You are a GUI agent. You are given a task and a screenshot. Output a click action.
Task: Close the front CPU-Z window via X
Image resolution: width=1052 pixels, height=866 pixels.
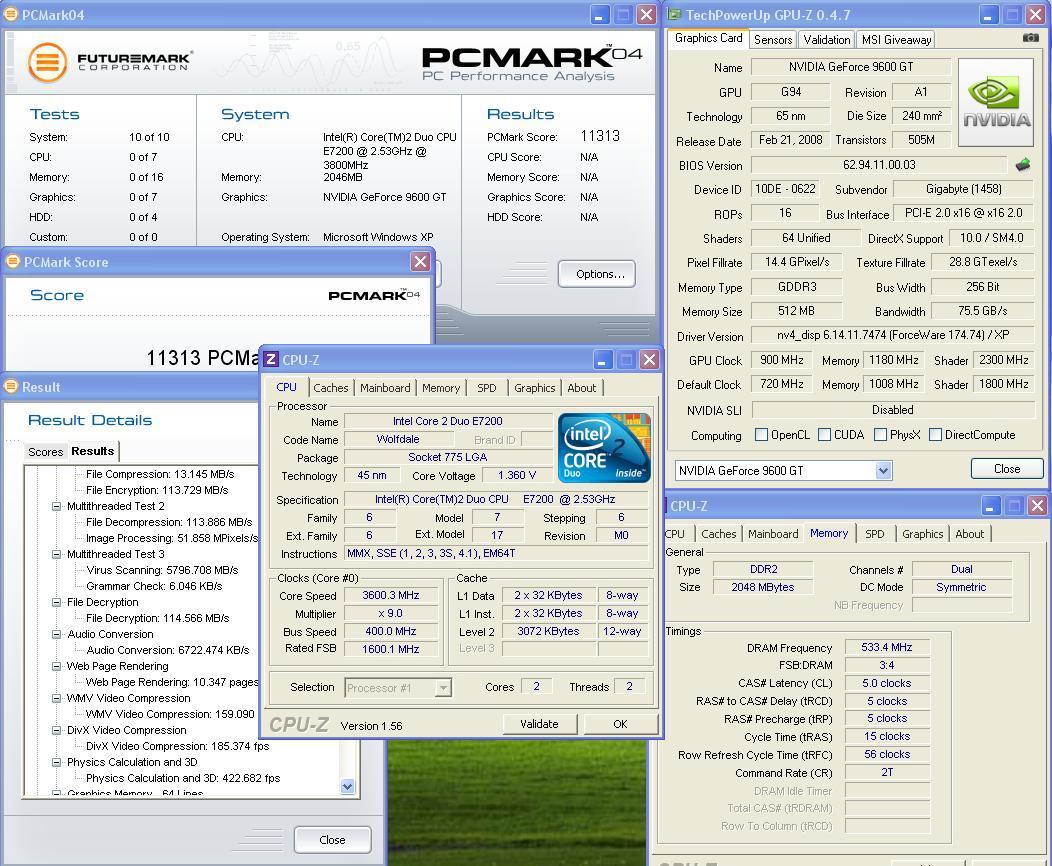[649, 360]
